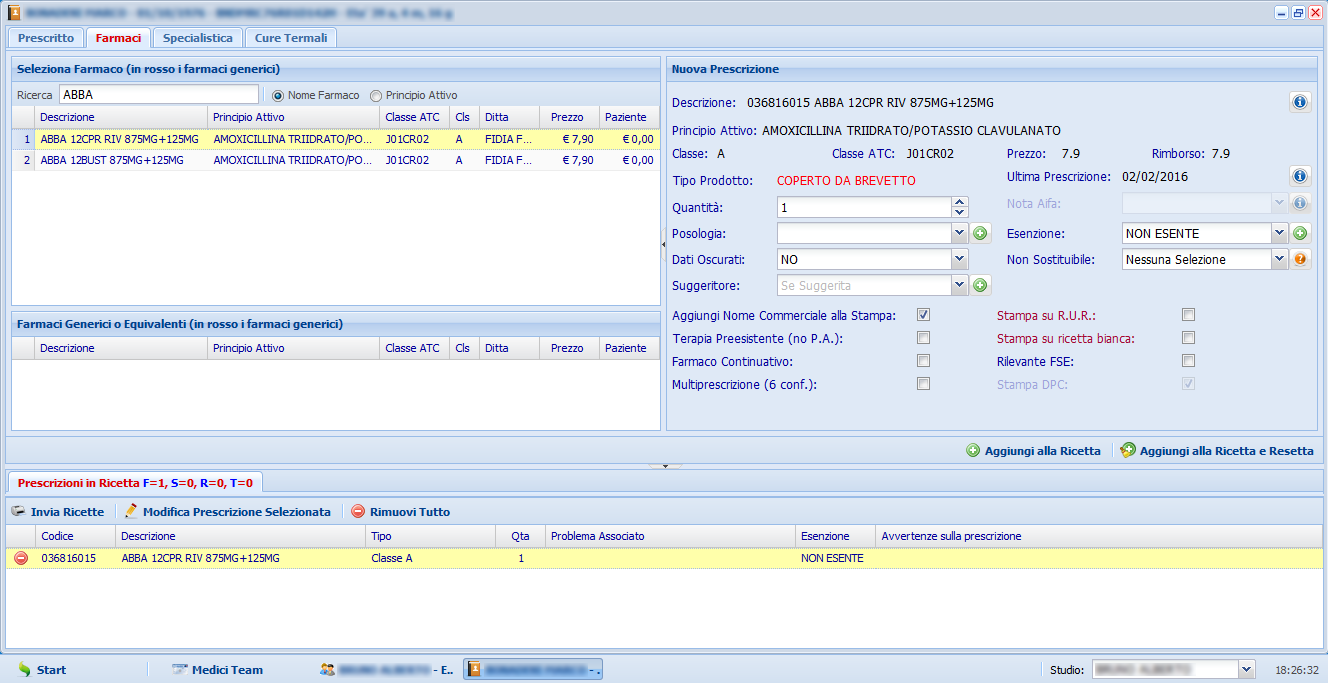Collapse the bottom panel via splitter arrow
1328x683 pixels.
coord(664,466)
